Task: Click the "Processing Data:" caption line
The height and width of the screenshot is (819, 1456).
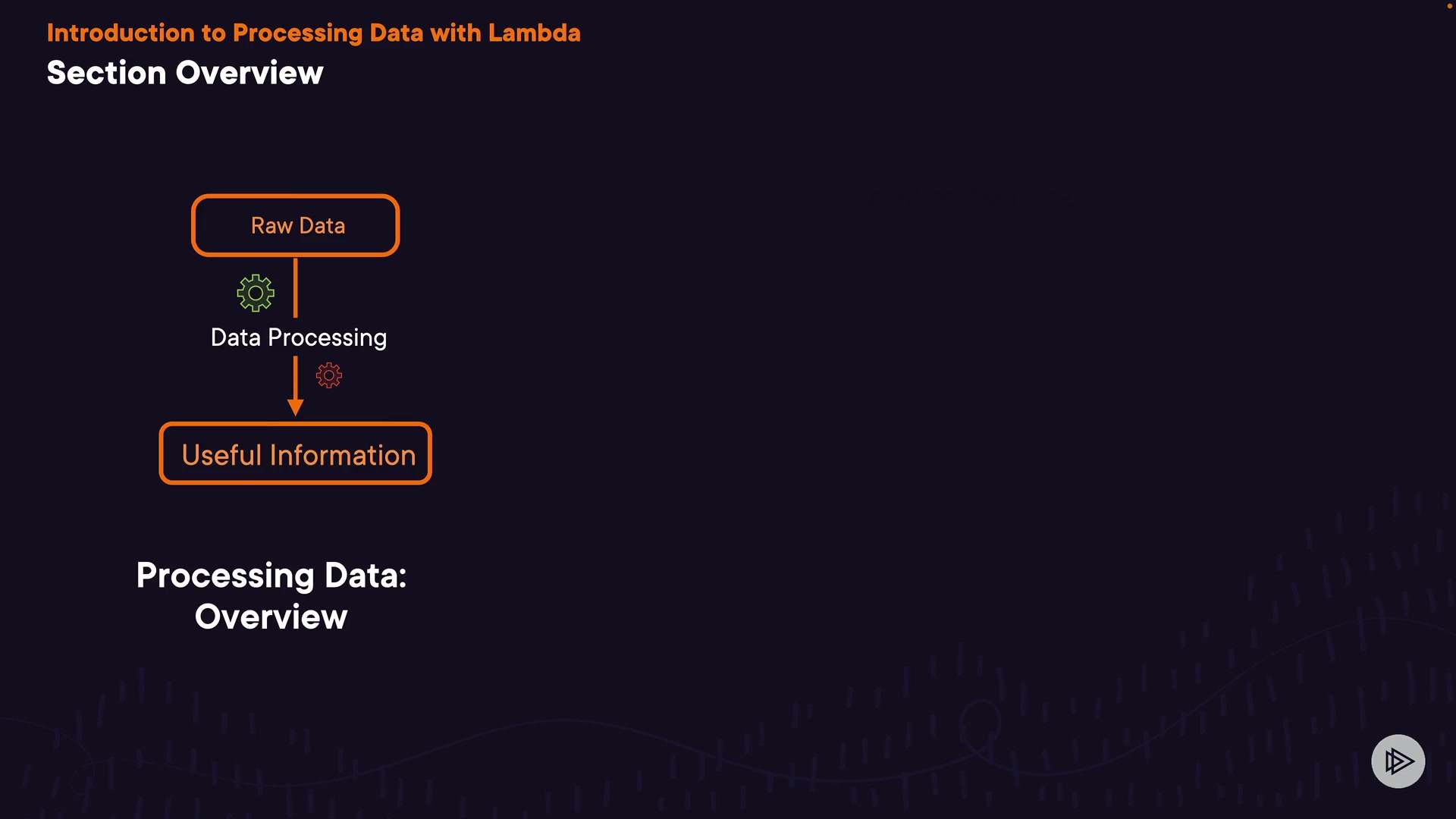Action: point(271,576)
